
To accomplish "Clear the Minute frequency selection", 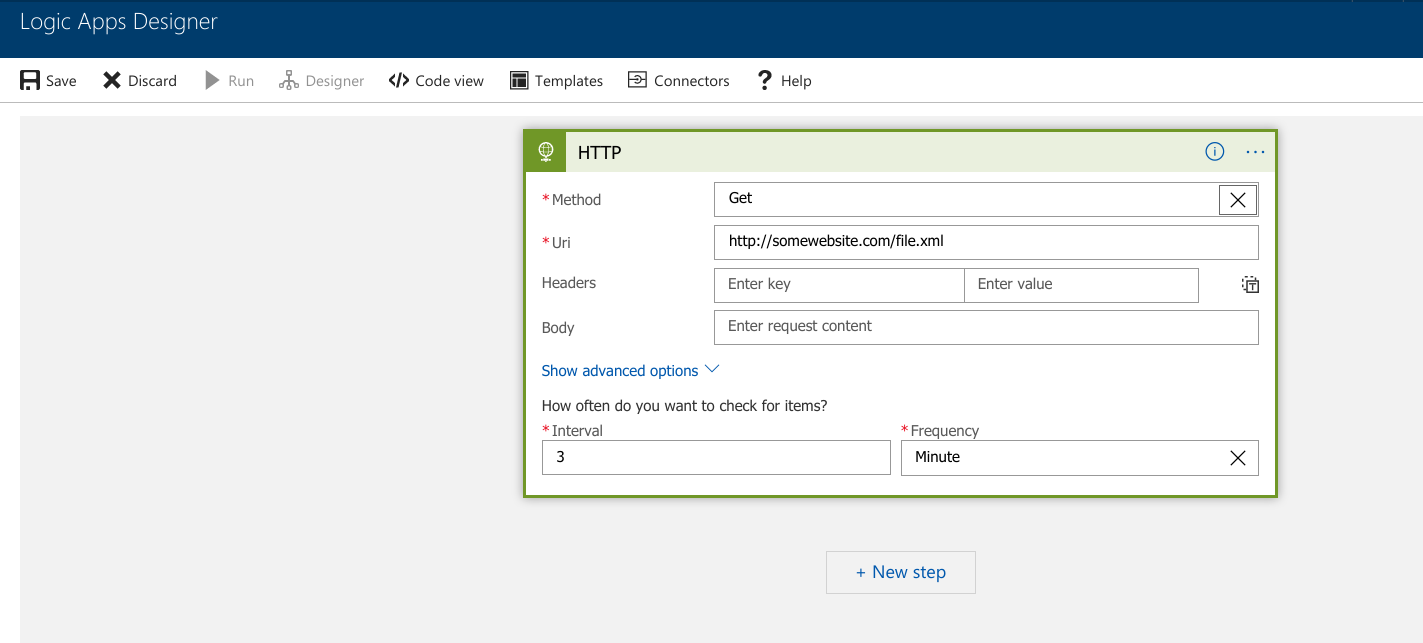I will point(1237,458).
